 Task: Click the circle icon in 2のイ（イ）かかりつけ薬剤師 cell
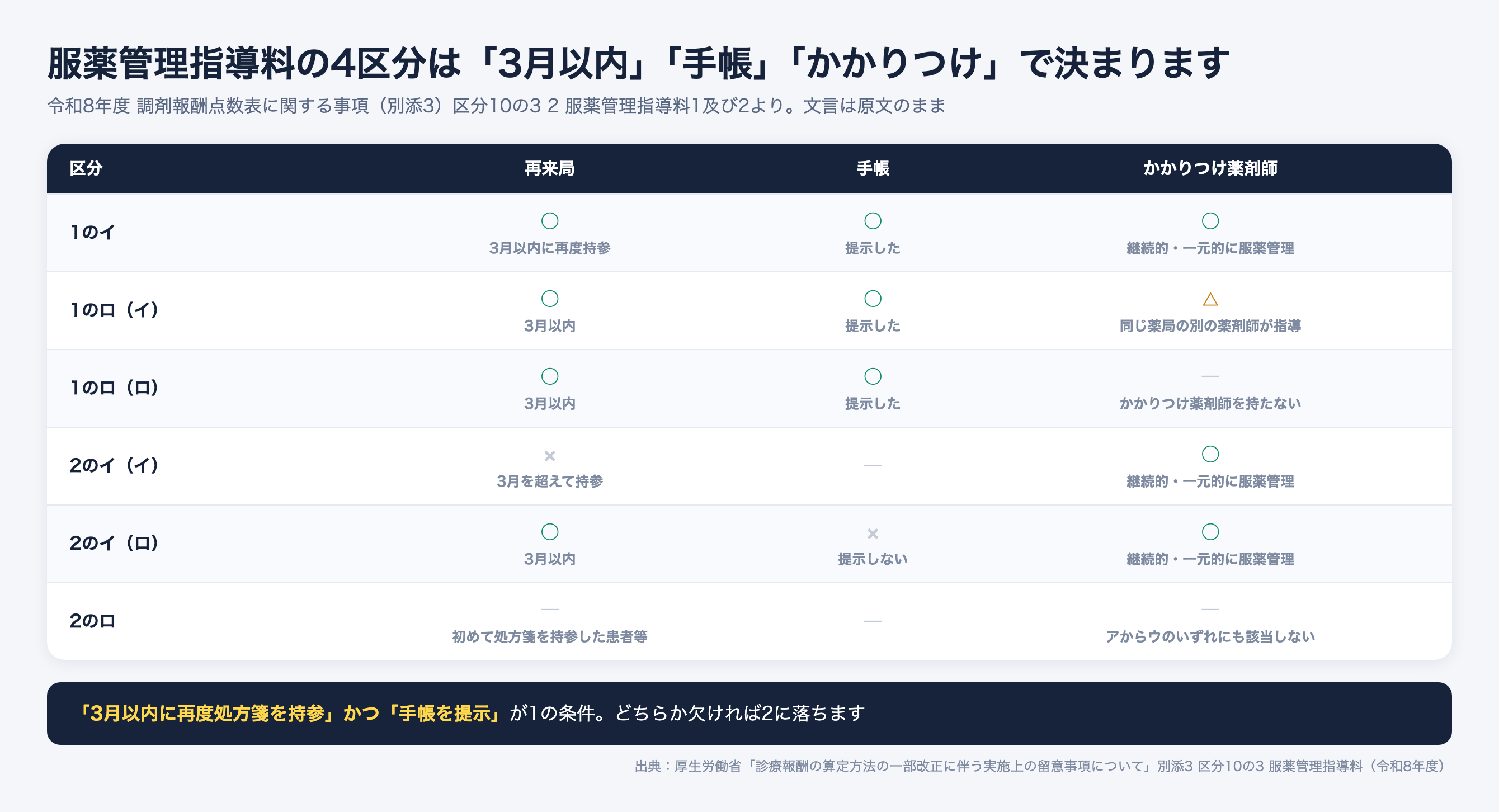coord(1210,454)
